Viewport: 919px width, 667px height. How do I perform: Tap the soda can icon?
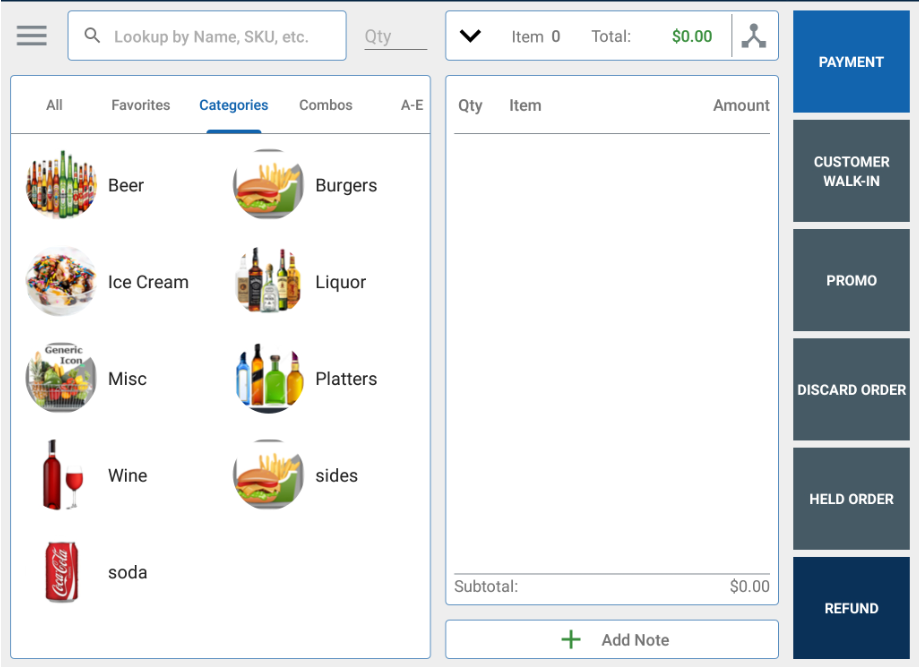[62, 572]
